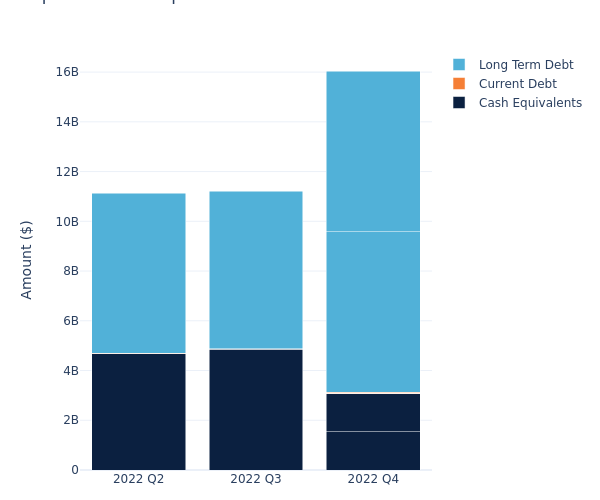Image resolution: width=600 pixels, height=500 pixels.
Task: Select the 2022 Q3 Long Term Debt bar
Action: (256, 270)
